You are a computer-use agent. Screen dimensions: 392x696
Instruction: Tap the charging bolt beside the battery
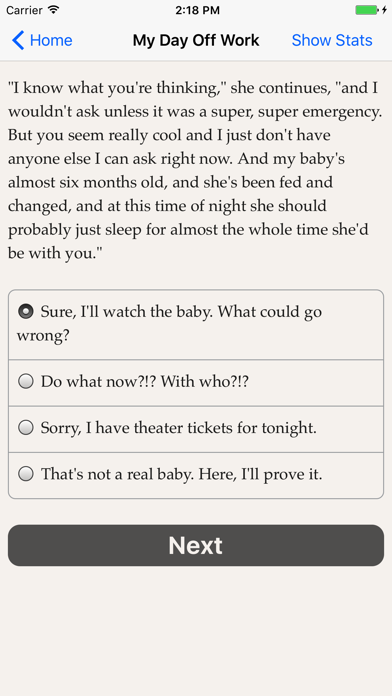pyautogui.click(x=384, y=10)
